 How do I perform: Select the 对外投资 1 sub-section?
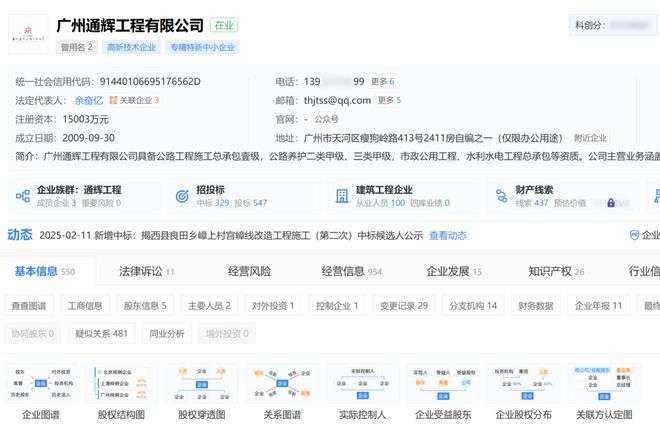[273, 305]
